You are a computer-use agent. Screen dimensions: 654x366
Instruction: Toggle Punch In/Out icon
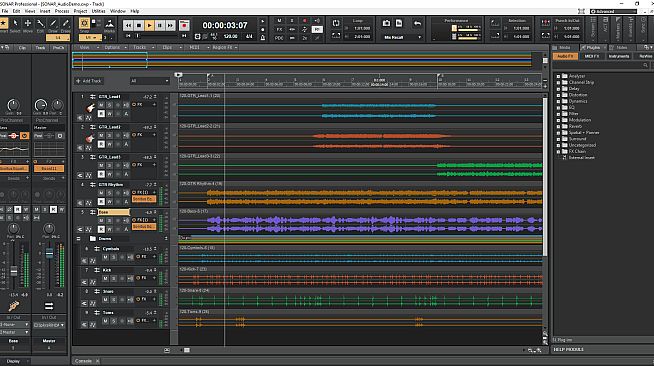coord(546,23)
